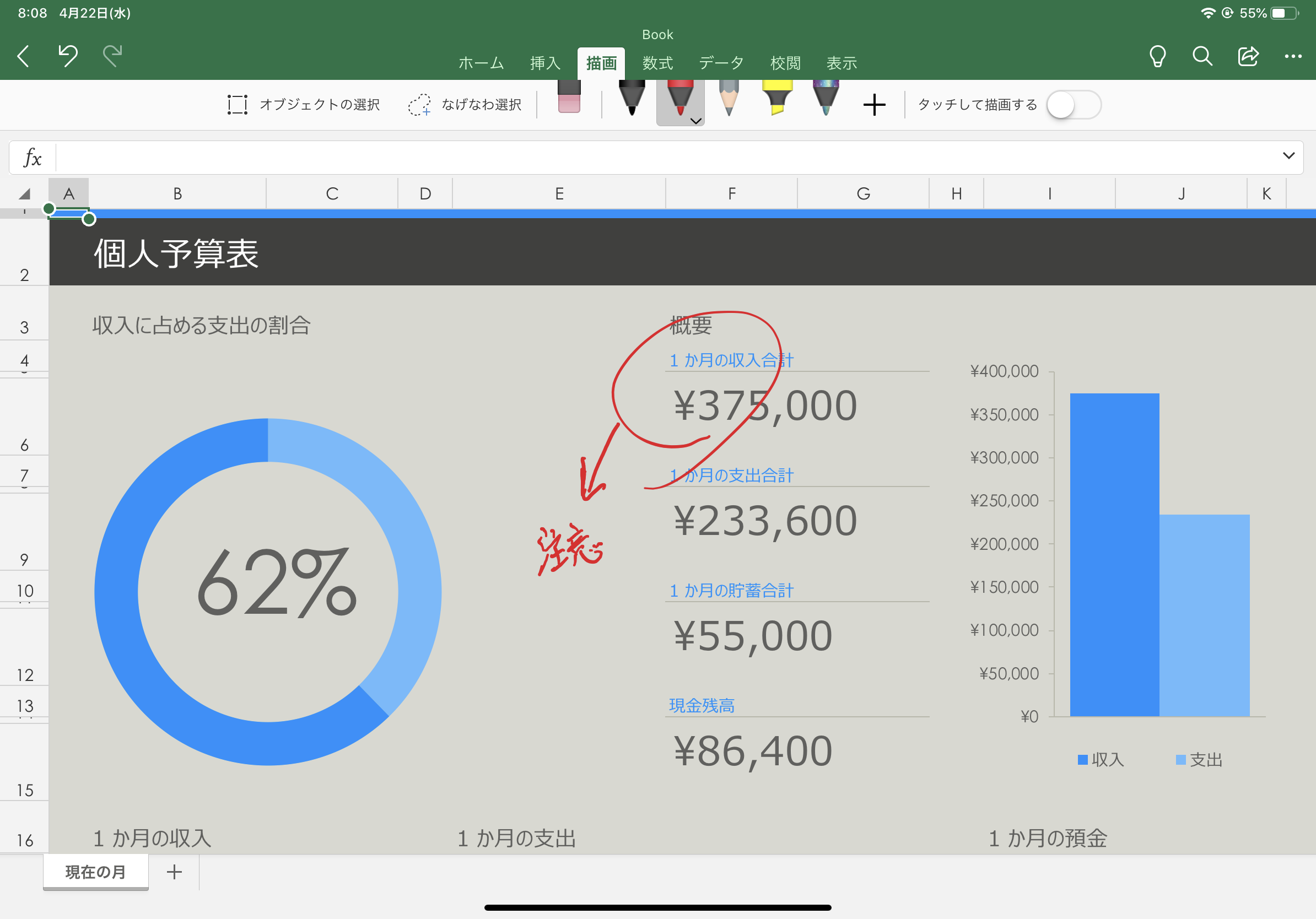This screenshot has height=919, width=1316.
Task: Select column B header
Action: click(x=177, y=193)
